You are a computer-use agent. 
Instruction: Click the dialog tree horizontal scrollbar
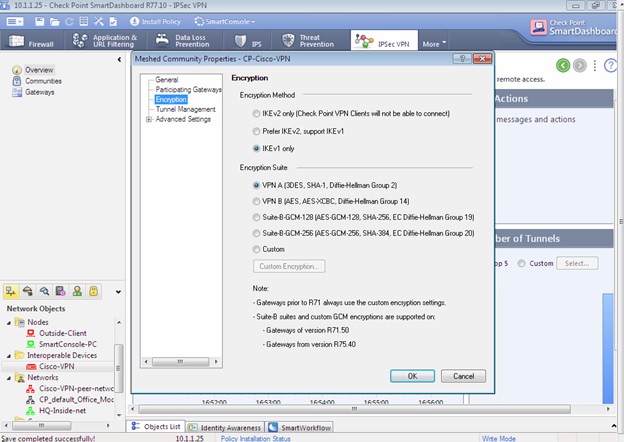(x=181, y=362)
